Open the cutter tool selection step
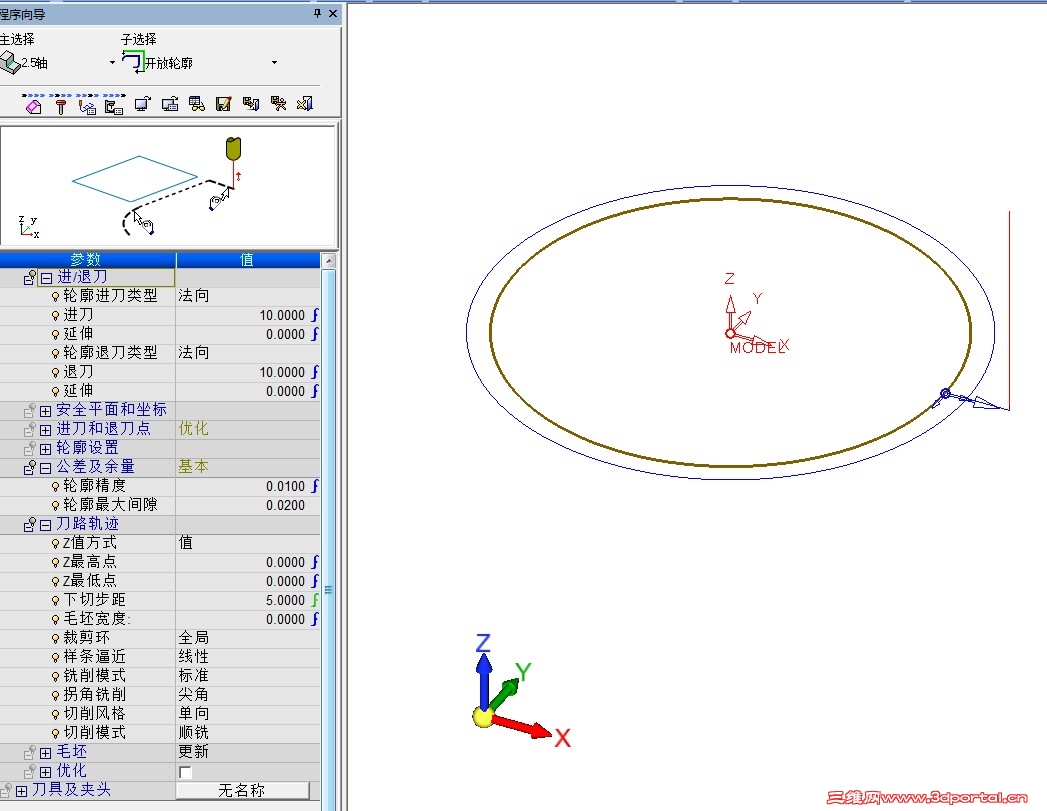 click(x=61, y=105)
